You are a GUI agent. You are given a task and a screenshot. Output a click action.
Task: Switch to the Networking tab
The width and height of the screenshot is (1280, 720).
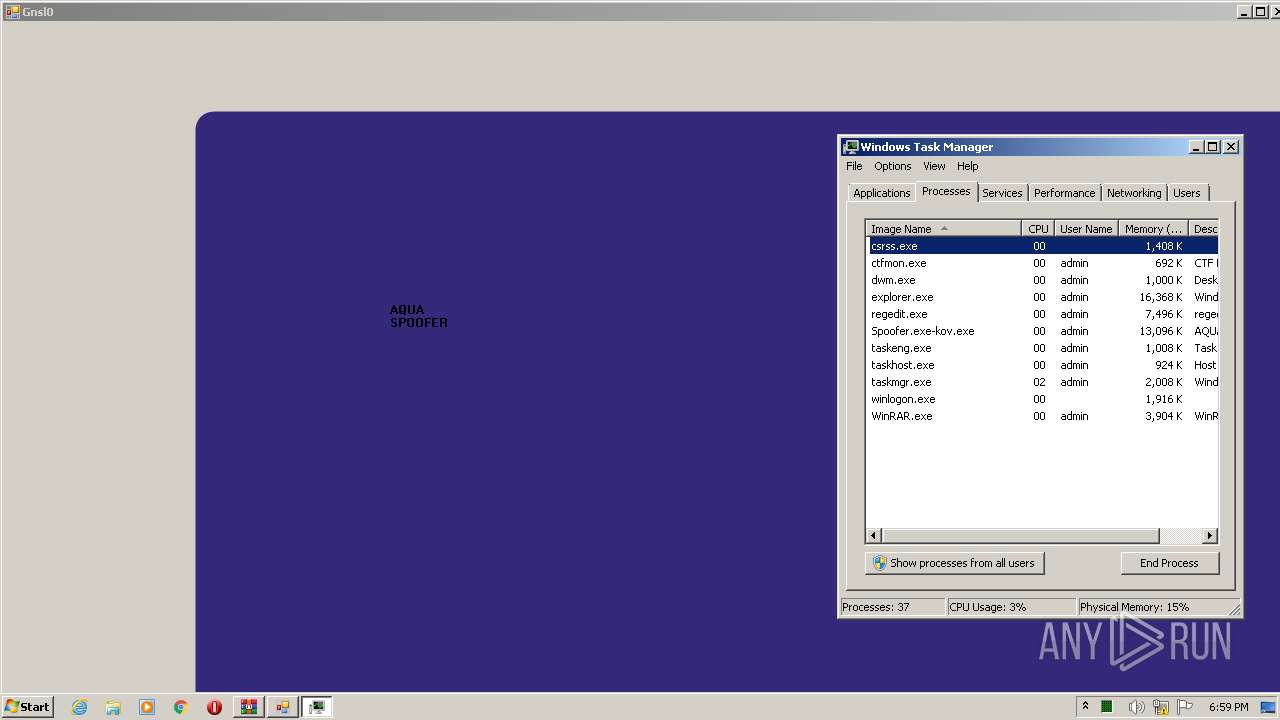pyautogui.click(x=1134, y=193)
